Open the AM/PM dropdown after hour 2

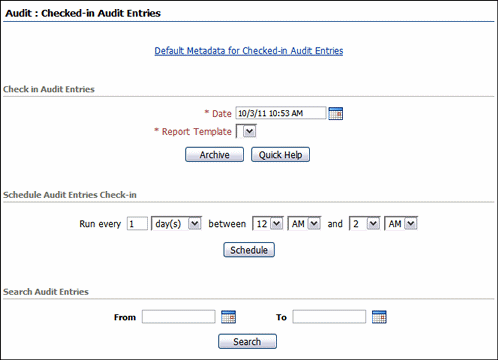[x=401, y=223]
